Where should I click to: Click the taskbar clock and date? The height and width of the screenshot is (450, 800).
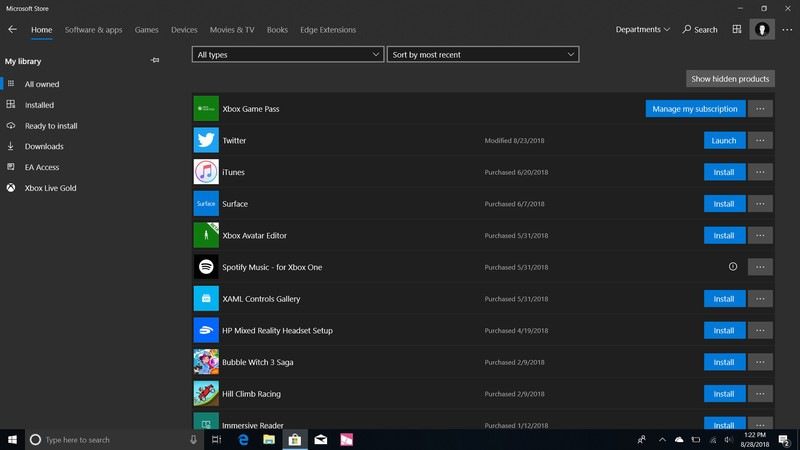click(x=755, y=440)
